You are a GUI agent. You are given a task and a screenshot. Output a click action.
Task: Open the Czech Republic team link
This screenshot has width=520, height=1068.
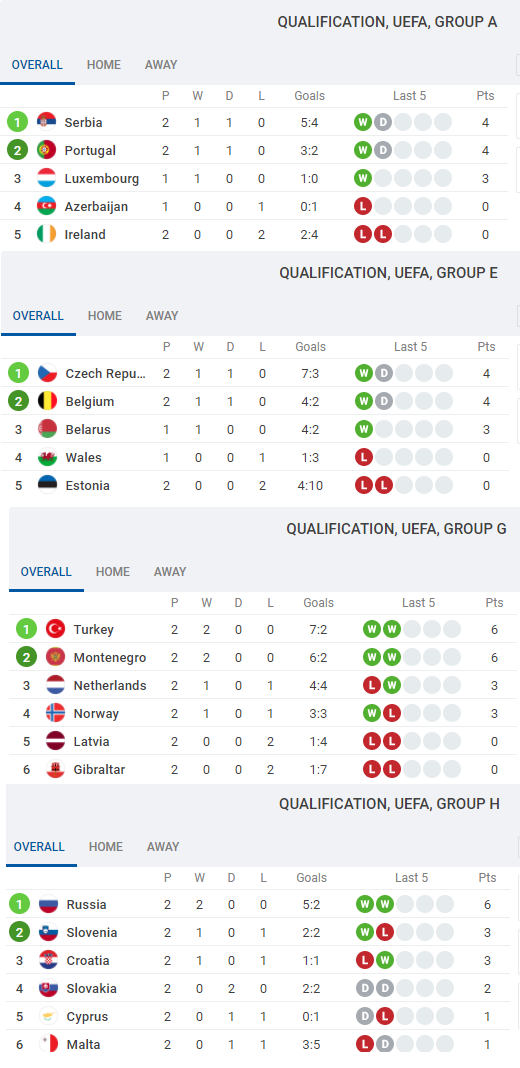click(x=106, y=374)
